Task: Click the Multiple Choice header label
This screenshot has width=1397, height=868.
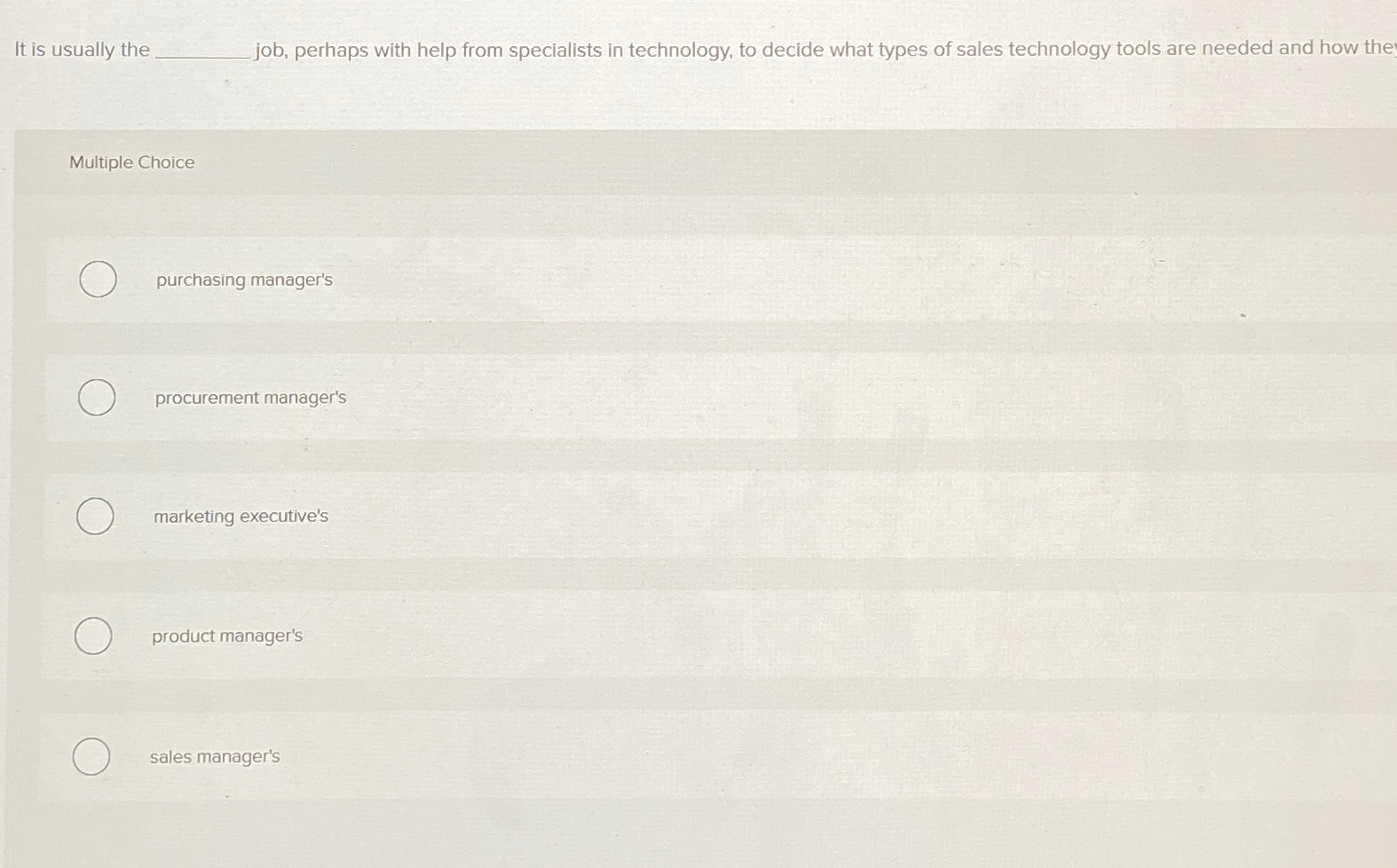Action: (x=131, y=162)
